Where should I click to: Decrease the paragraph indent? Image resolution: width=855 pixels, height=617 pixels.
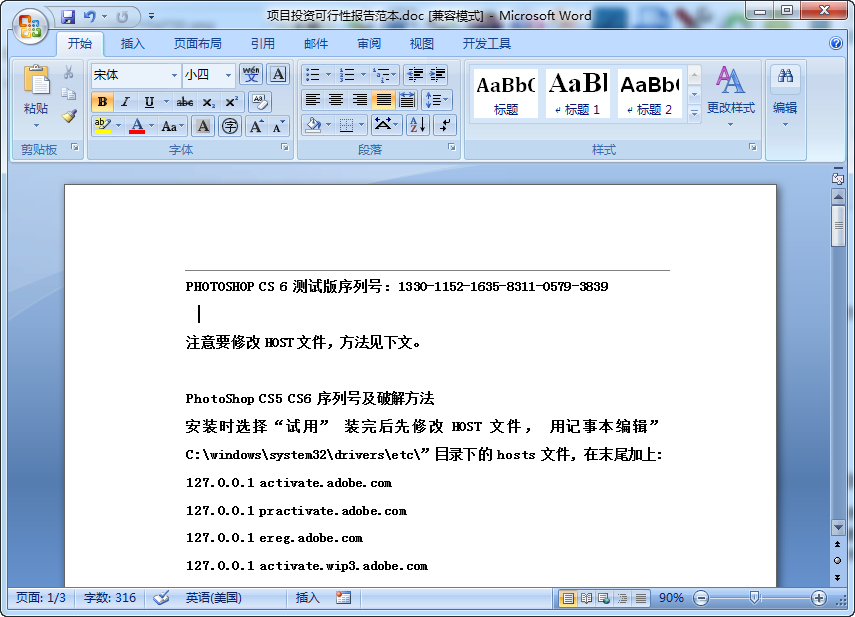coord(415,75)
